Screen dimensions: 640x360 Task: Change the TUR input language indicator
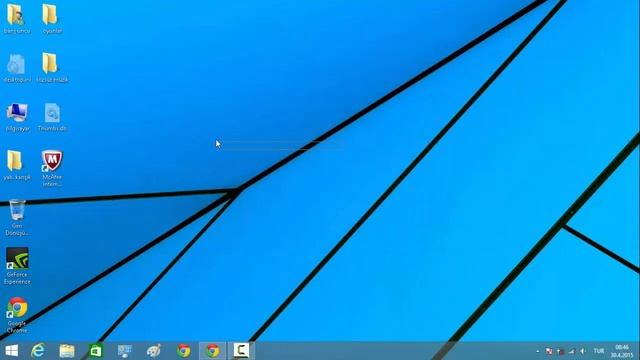point(599,351)
